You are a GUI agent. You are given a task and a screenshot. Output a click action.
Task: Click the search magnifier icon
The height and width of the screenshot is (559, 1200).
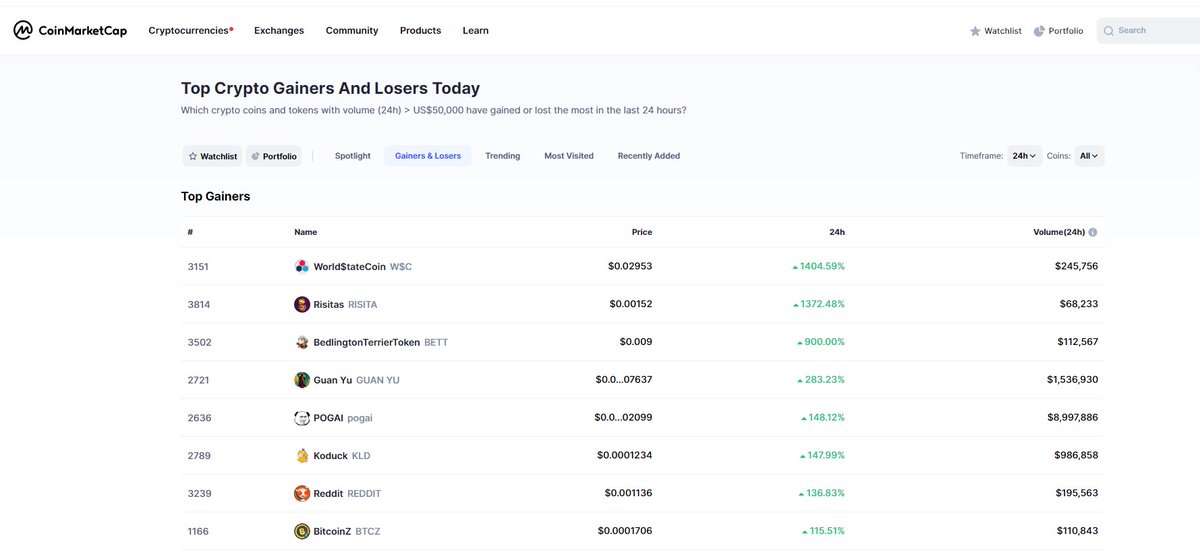[x=1108, y=31]
